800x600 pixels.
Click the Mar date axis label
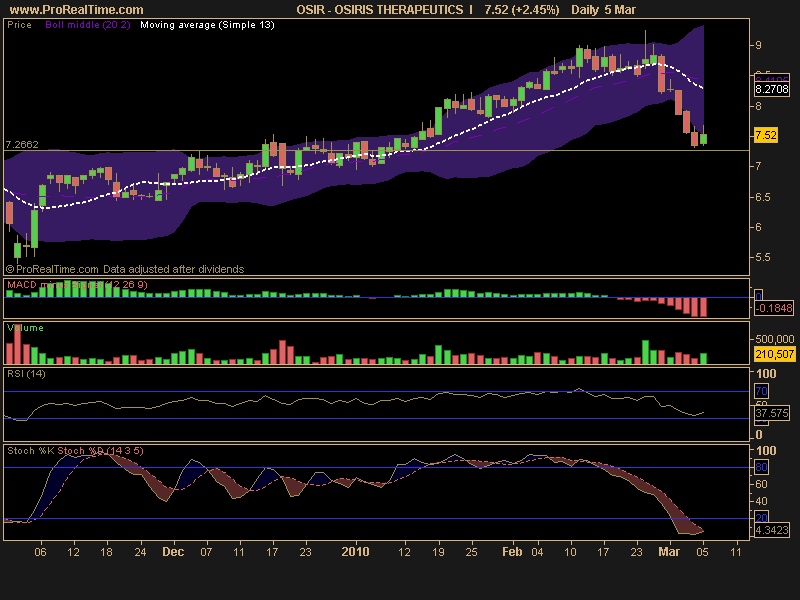[669, 552]
